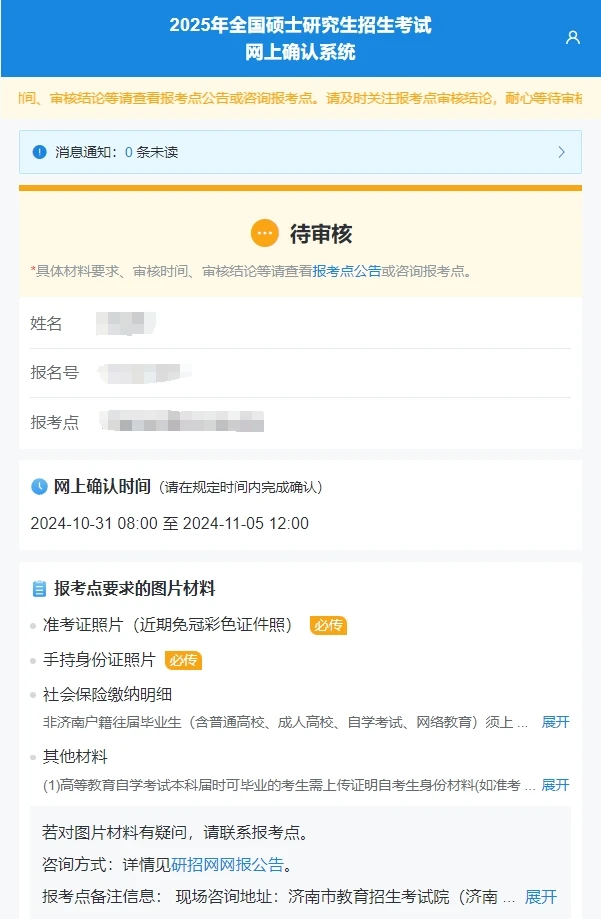Click the 必传 badge for 手持身份证照片

[184, 661]
